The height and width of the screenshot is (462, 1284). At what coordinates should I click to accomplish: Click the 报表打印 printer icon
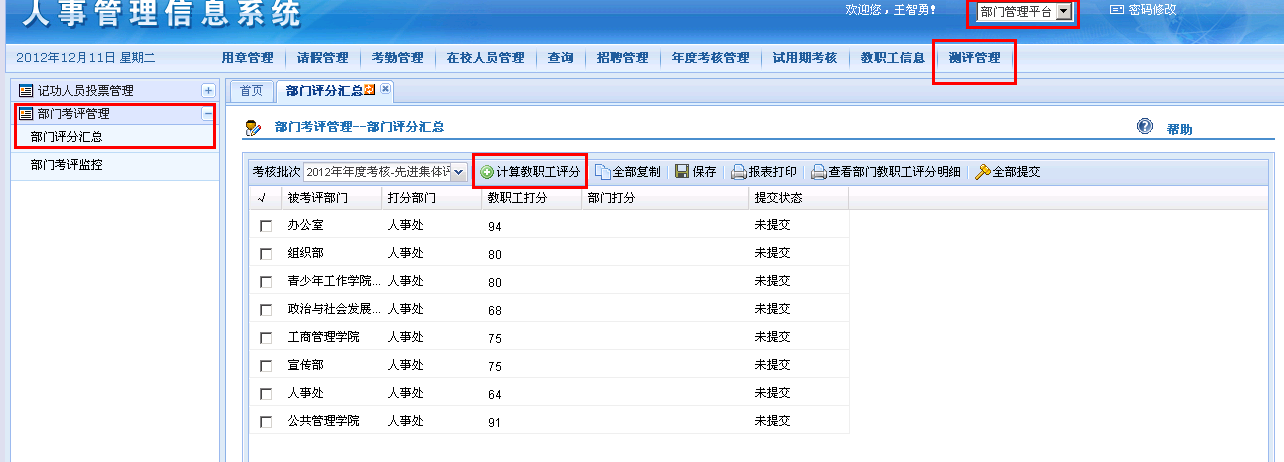[739, 172]
